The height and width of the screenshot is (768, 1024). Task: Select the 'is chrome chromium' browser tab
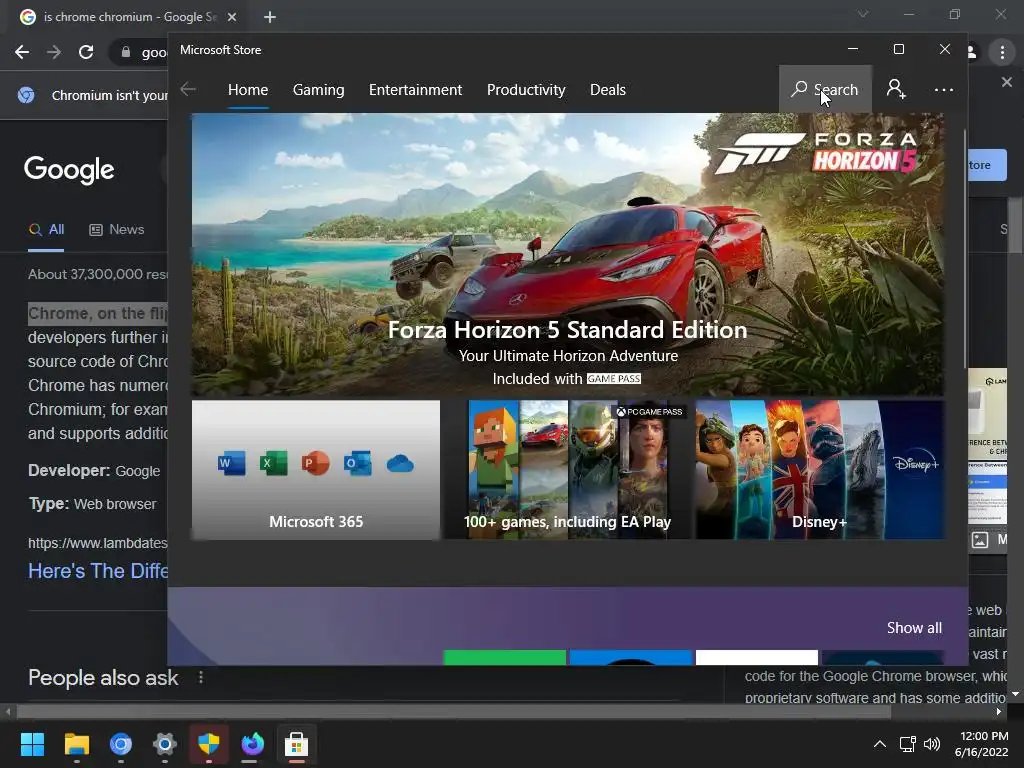pos(127,17)
